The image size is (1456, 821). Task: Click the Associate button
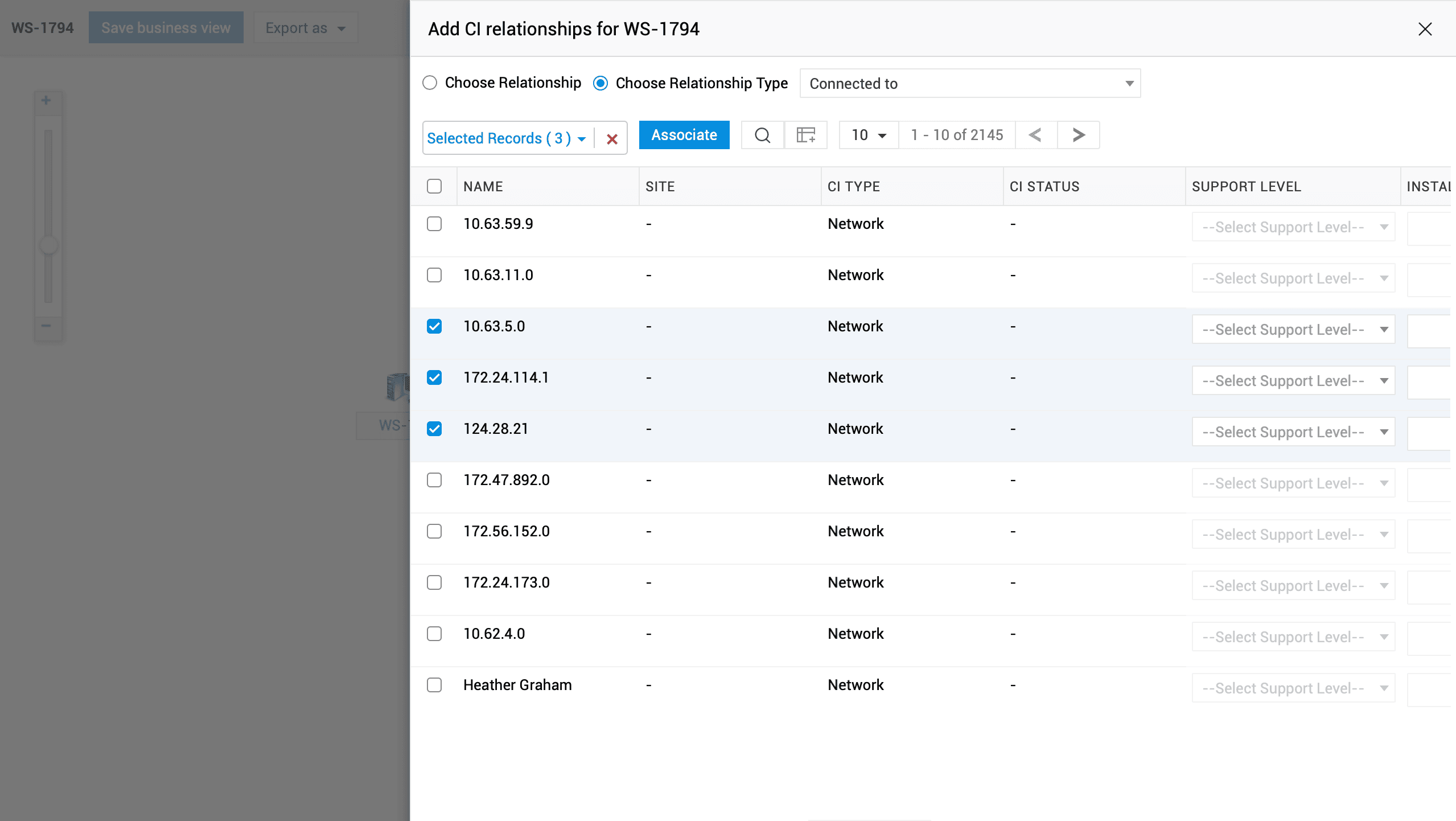tap(684, 136)
